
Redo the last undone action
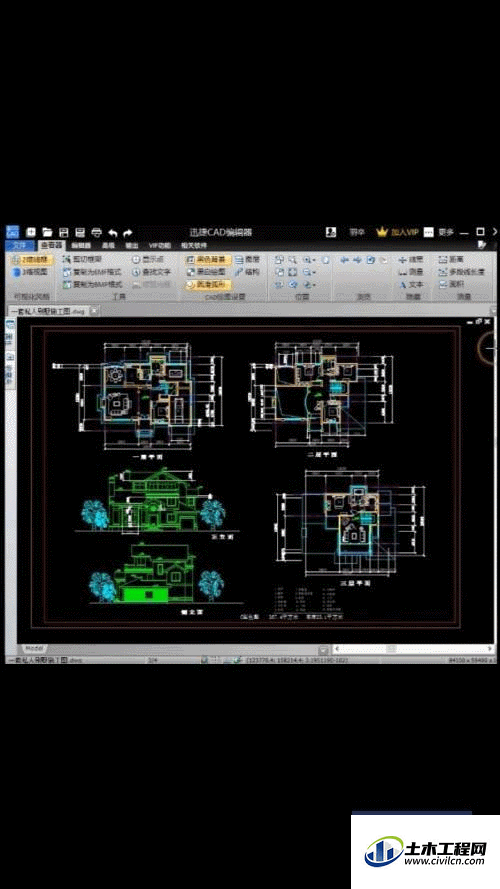pyautogui.click(x=128, y=232)
